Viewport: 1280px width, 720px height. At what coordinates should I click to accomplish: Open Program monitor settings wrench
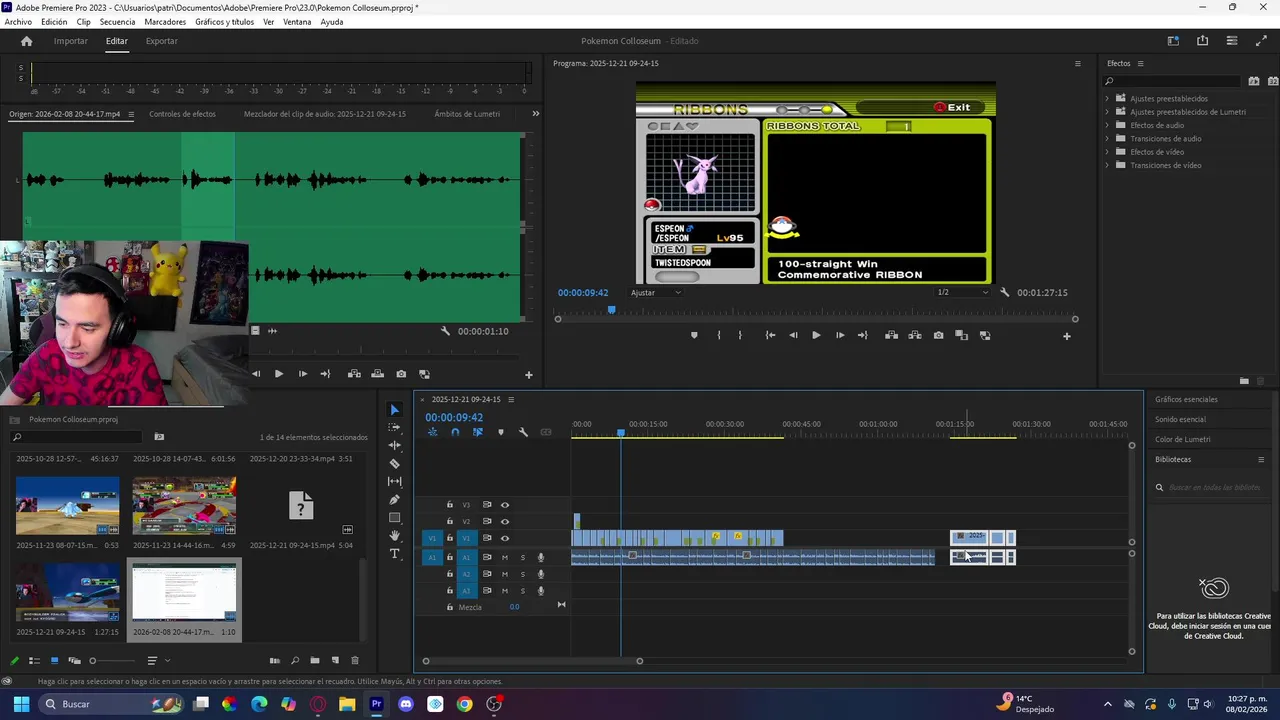click(1005, 292)
